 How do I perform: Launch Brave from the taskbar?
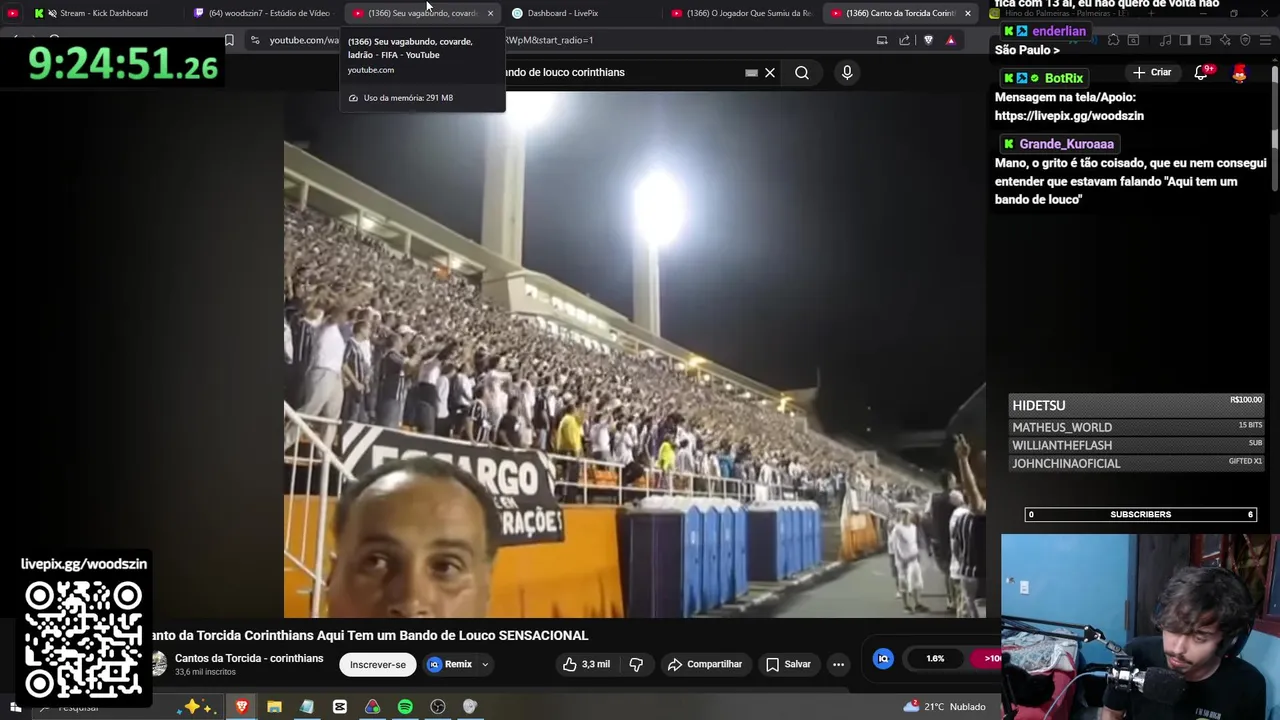coord(241,707)
